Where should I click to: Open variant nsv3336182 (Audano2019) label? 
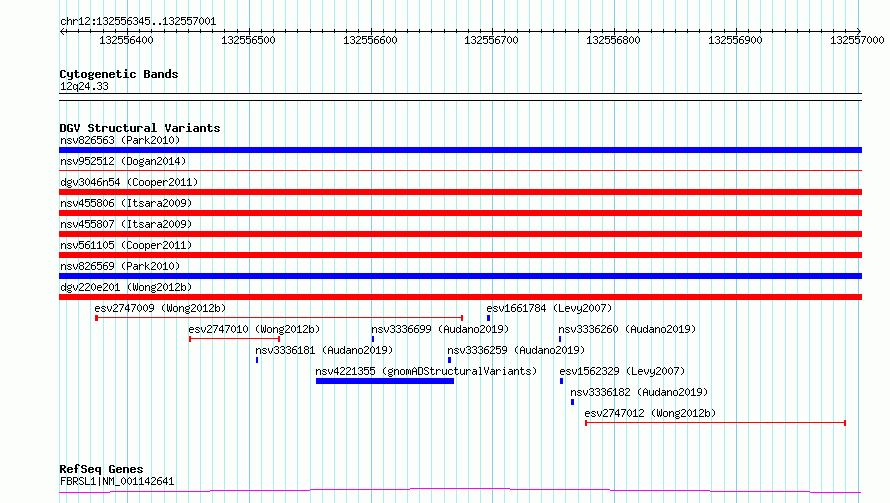click(639, 392)
